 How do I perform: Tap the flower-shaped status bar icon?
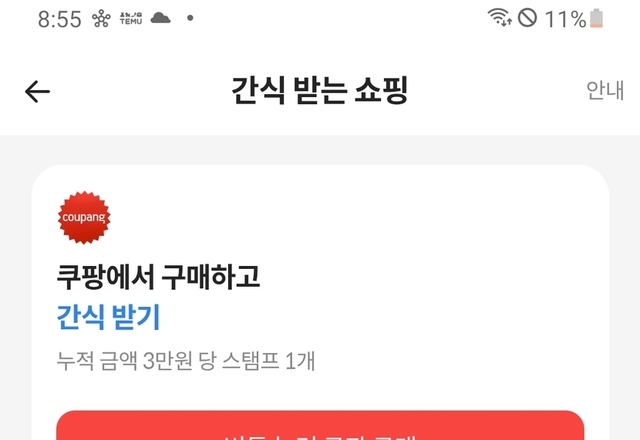pyautogui.click(x=101, y=19)
